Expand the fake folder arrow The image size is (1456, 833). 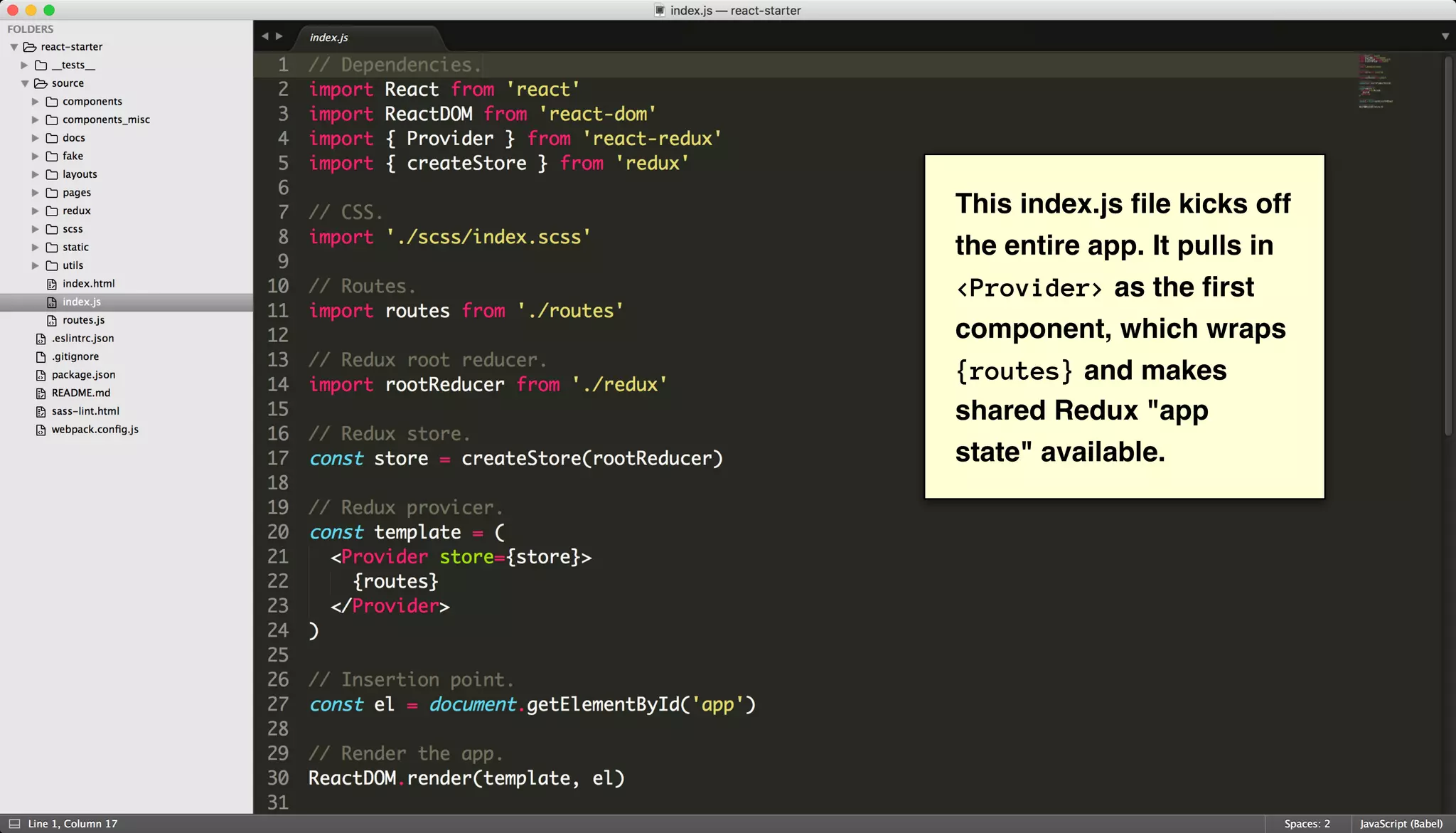36,156
